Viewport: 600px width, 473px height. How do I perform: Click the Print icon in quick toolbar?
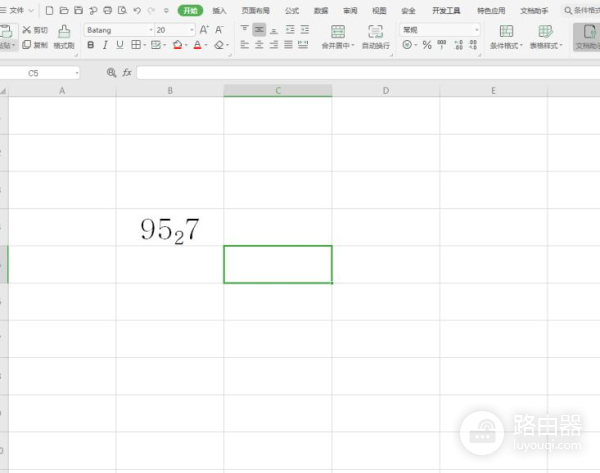(107, 10)
